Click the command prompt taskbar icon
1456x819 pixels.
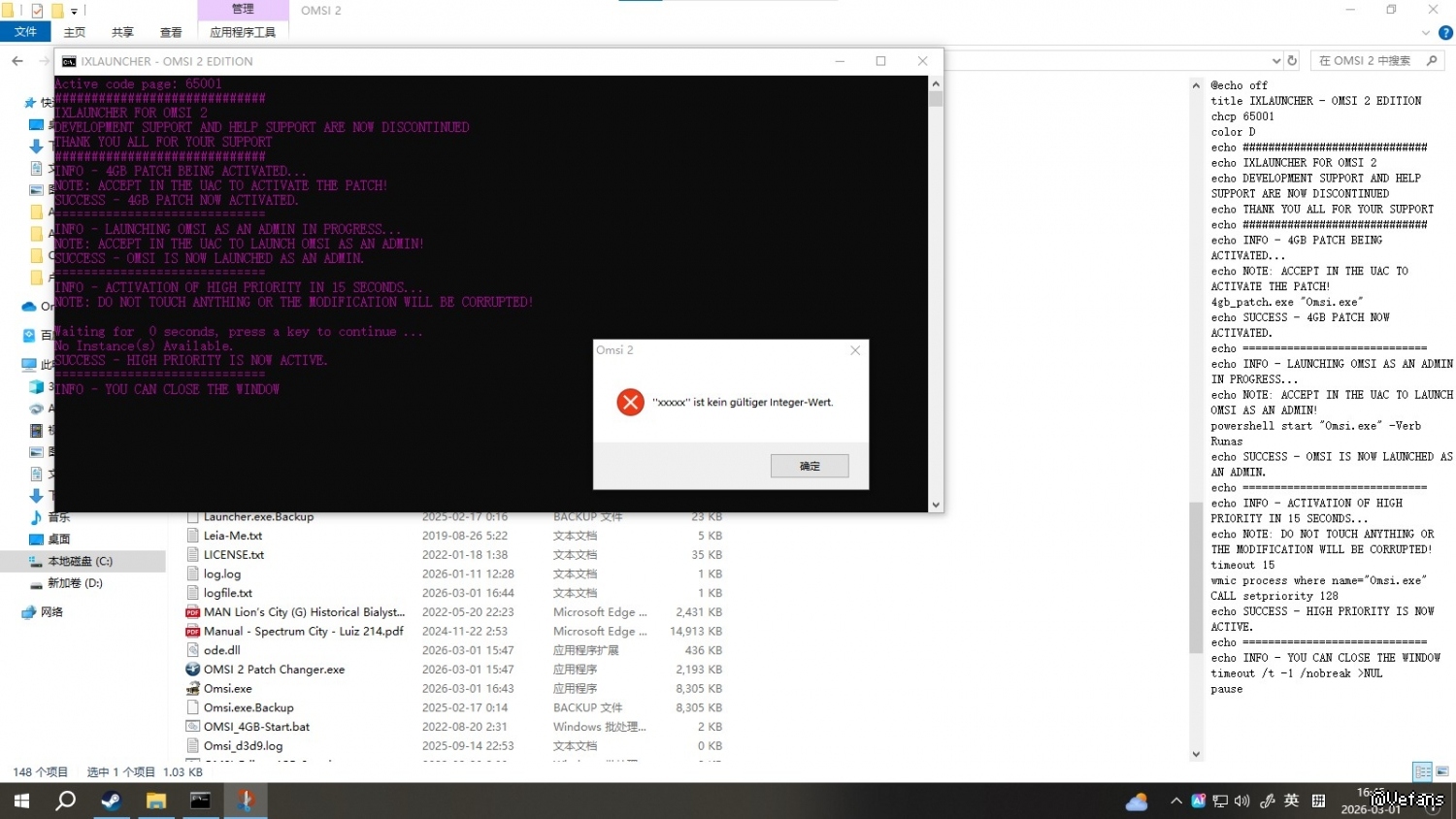(201, 801)
